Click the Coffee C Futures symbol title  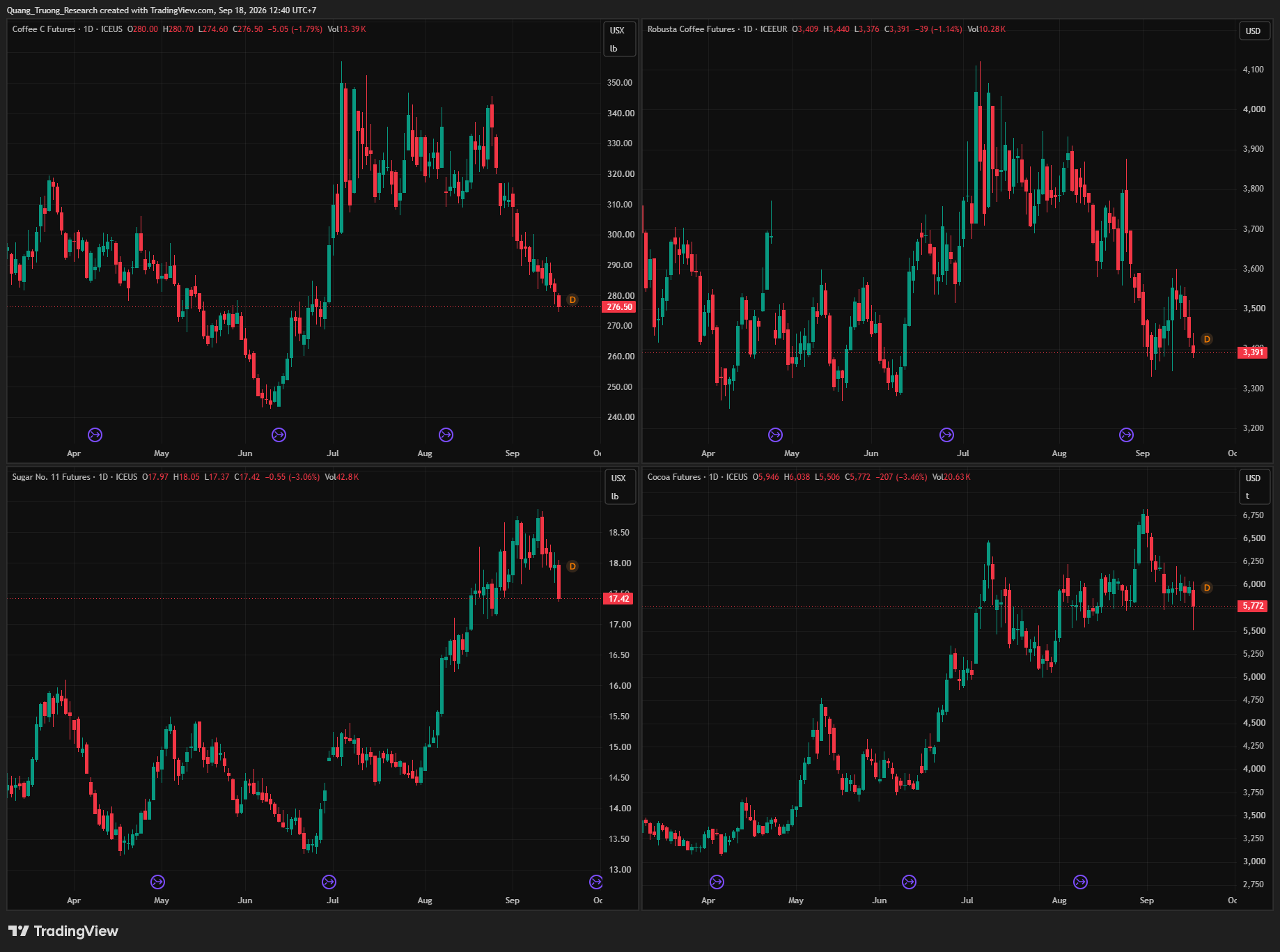tap(44, 29)
